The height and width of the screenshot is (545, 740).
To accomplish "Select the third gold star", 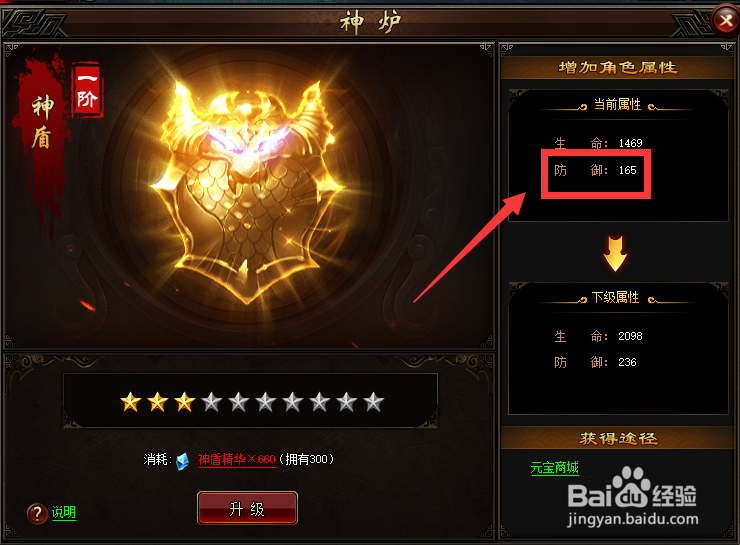I will click(x=185, y=402).
